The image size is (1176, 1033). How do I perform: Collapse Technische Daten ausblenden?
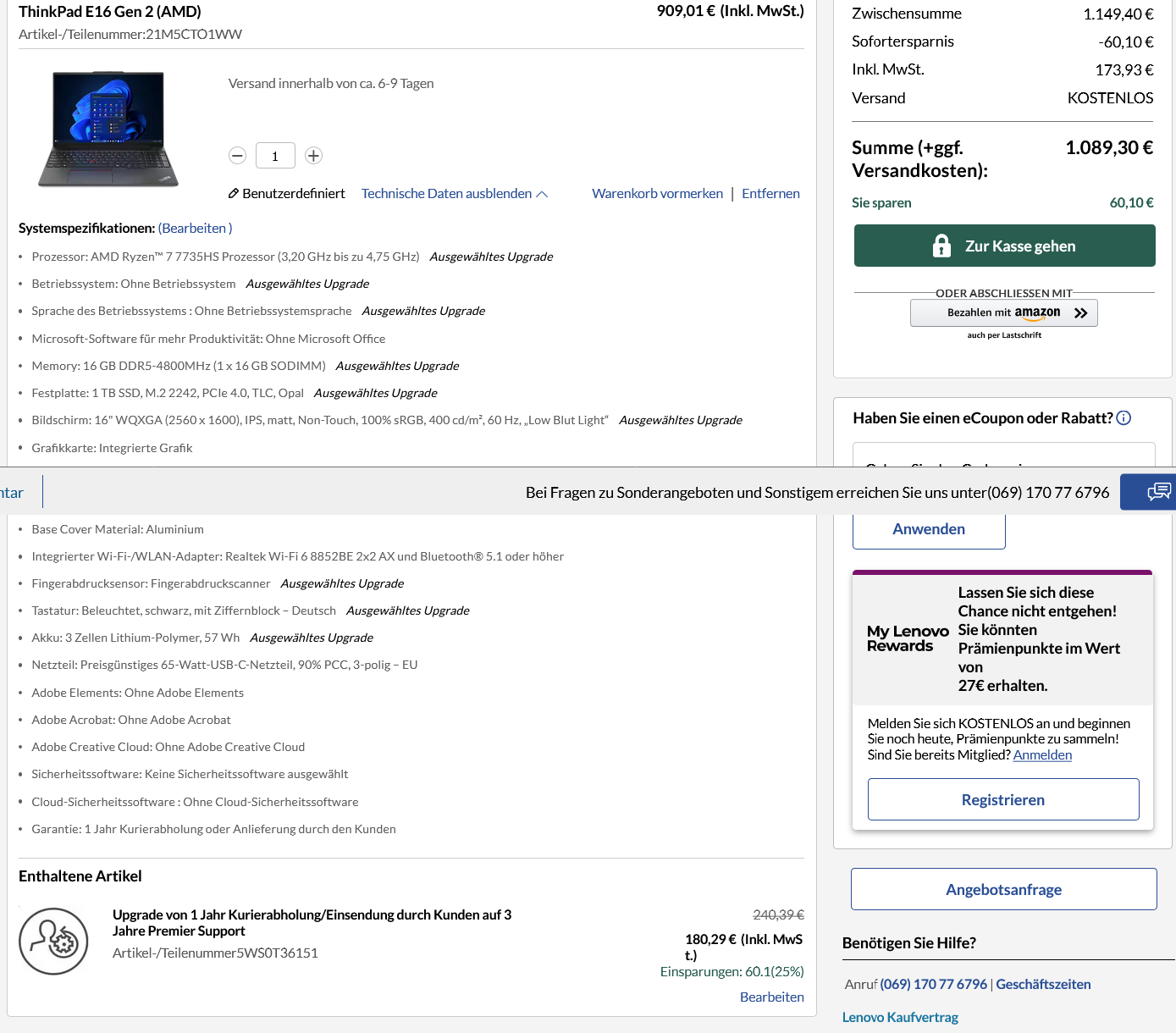pyautogui.click(x=455, y=194)
